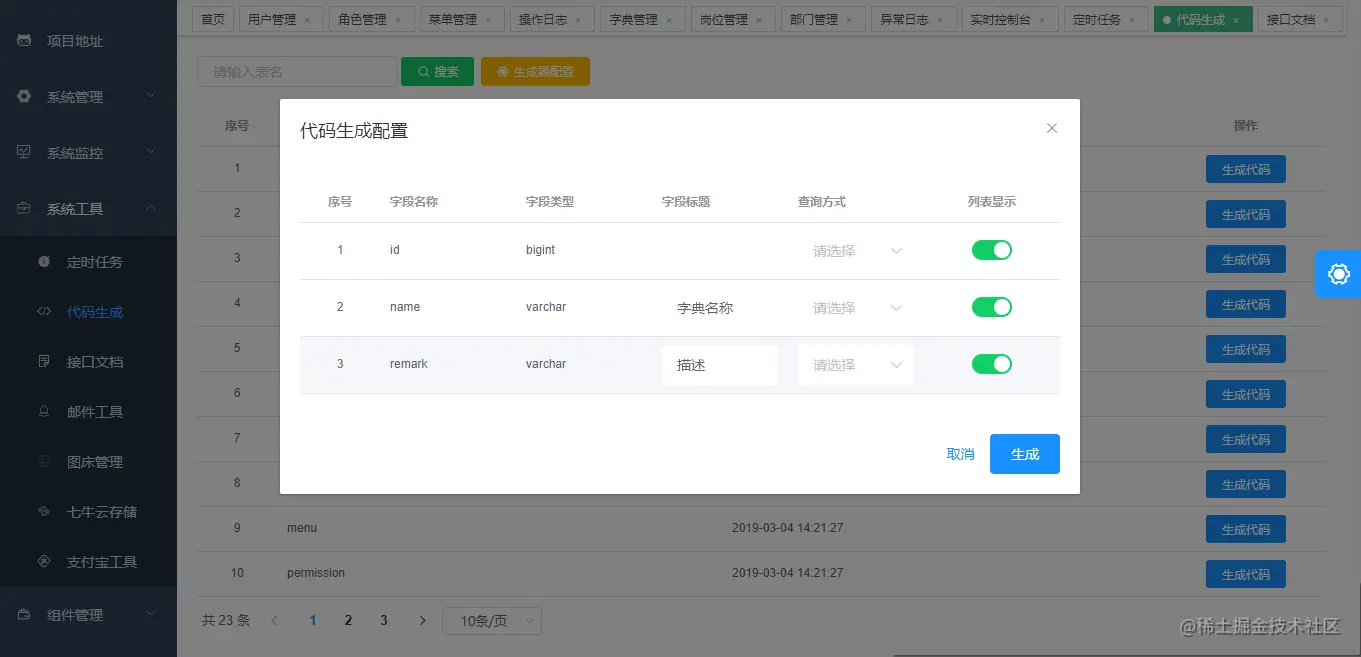Screen dimensions: 1361x657
Task: Disable list display for the id field
Action: [x=991, y=250]
